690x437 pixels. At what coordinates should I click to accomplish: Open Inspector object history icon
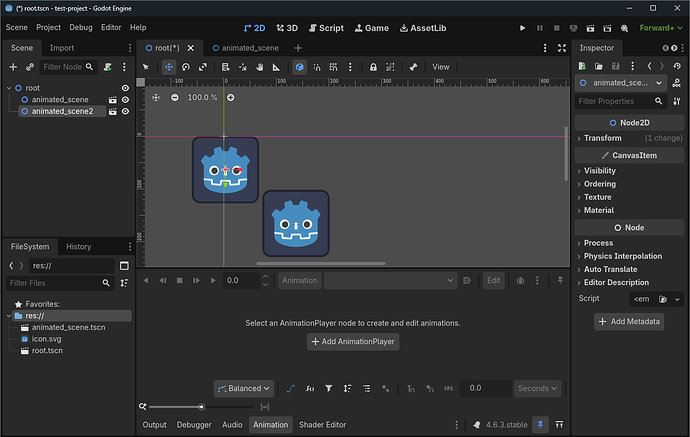click(x=677, y=66)
